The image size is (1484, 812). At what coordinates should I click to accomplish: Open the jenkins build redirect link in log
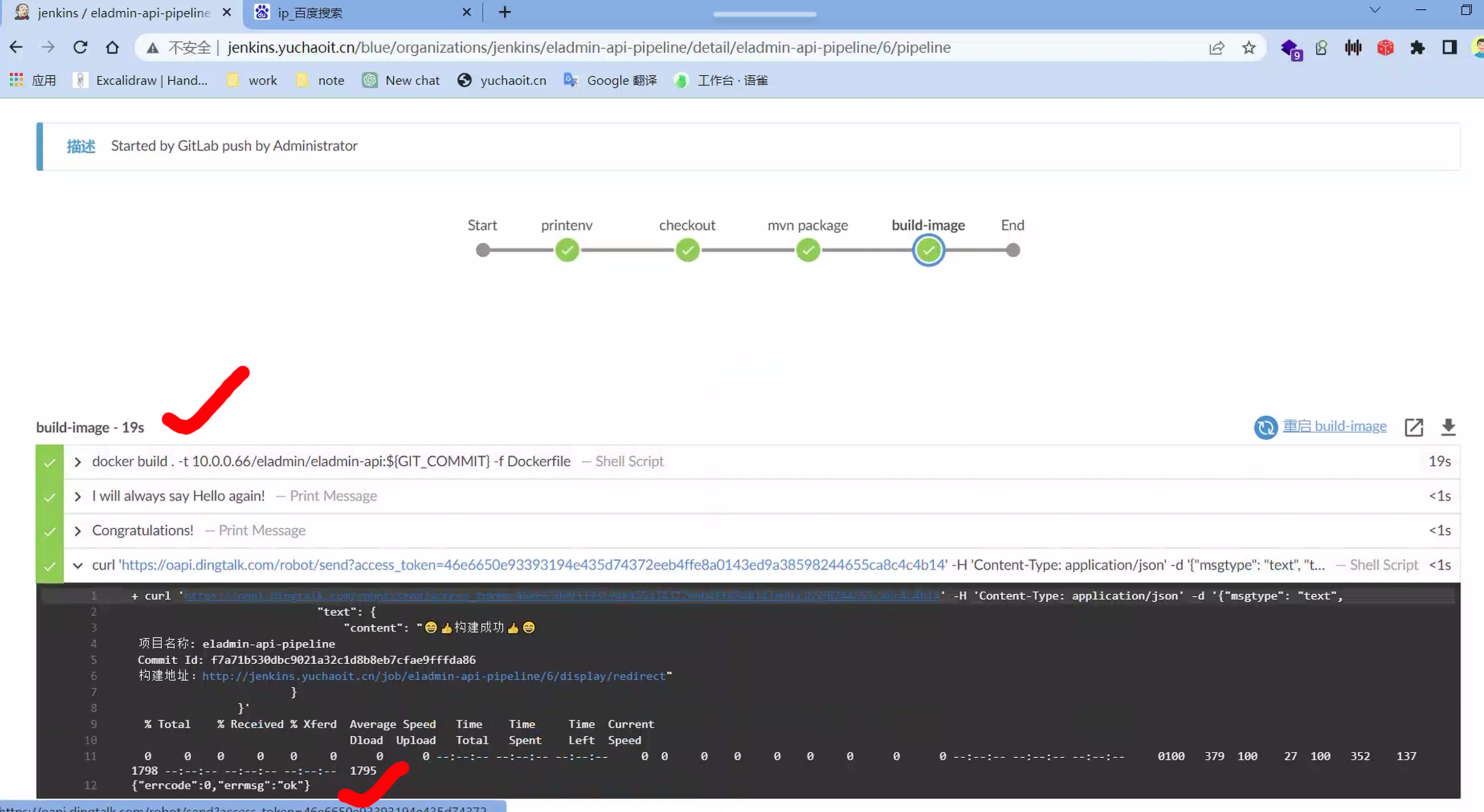pos(433,676)
